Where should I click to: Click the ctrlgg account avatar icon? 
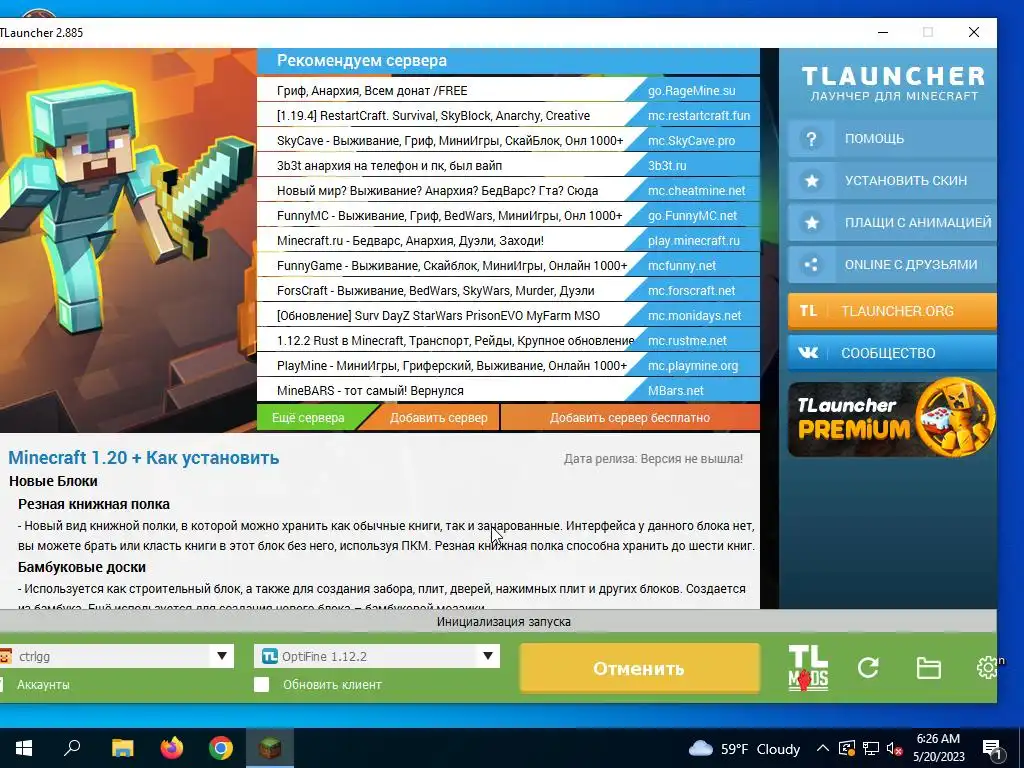(x=6, y=656)
